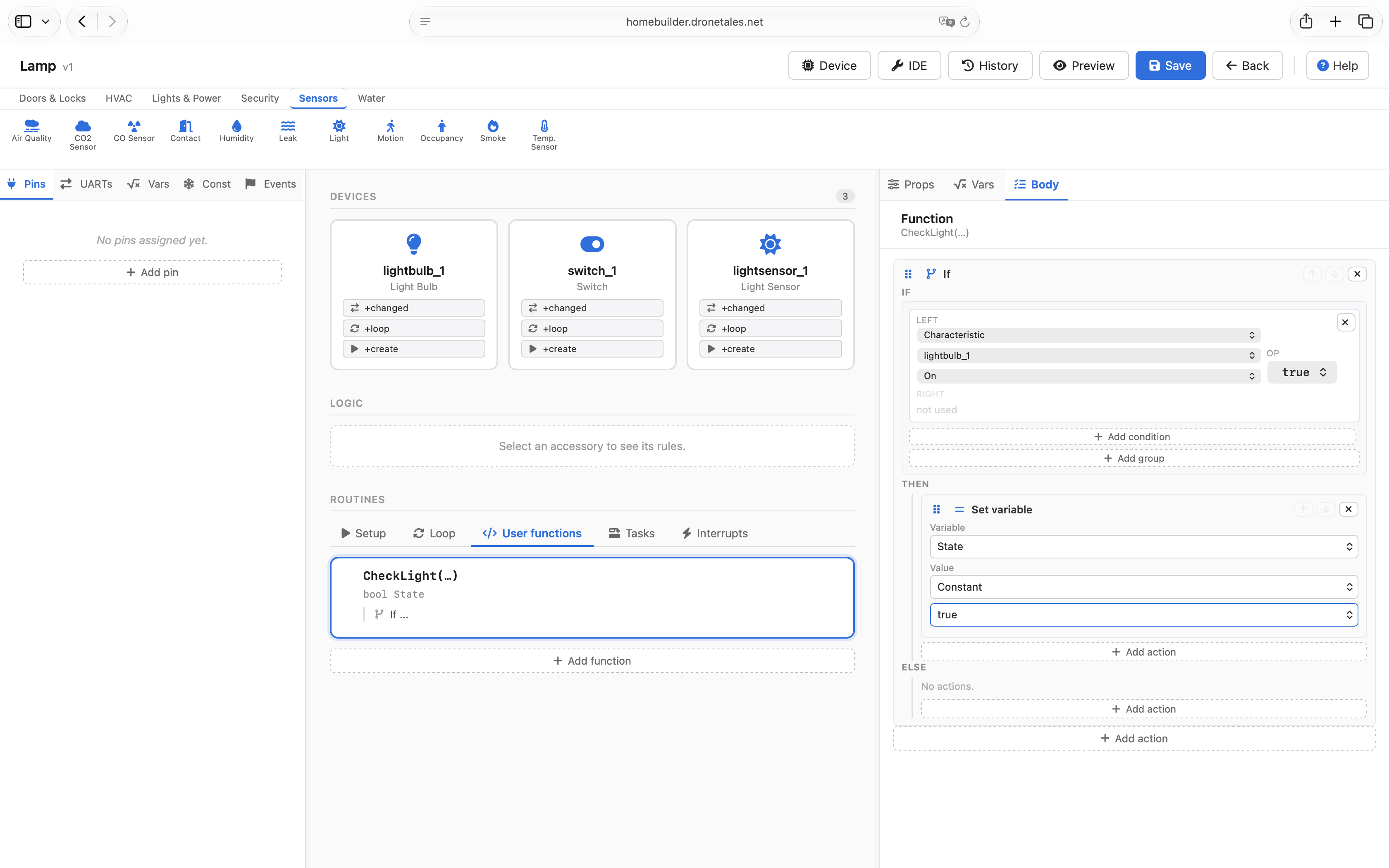Click Add condition in the IF block
This screenshot has width=1389, height=868.
pyautogui.click(x=1132, y=437)
